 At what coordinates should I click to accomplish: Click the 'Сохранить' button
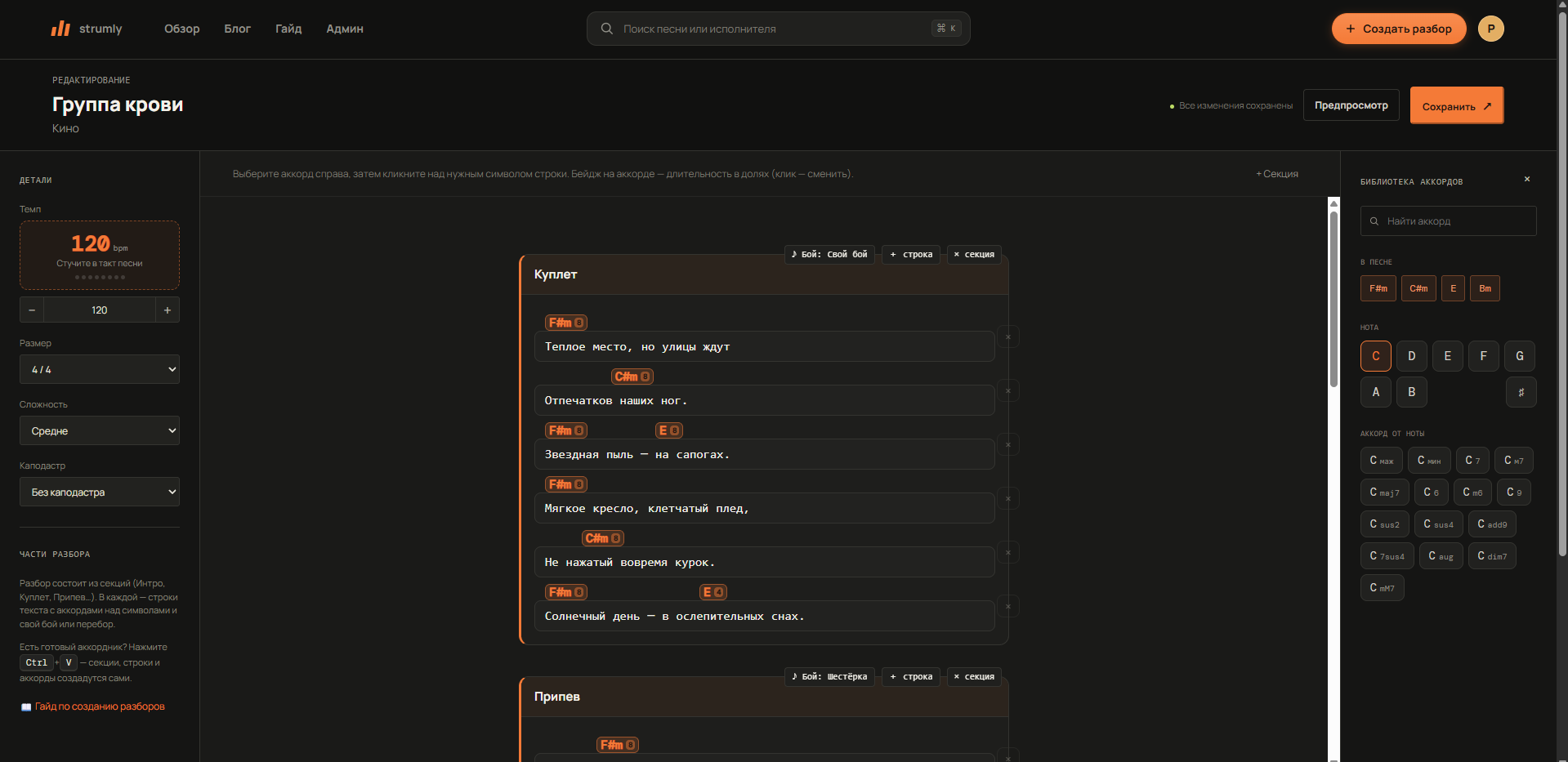(x=1457, y=106)
